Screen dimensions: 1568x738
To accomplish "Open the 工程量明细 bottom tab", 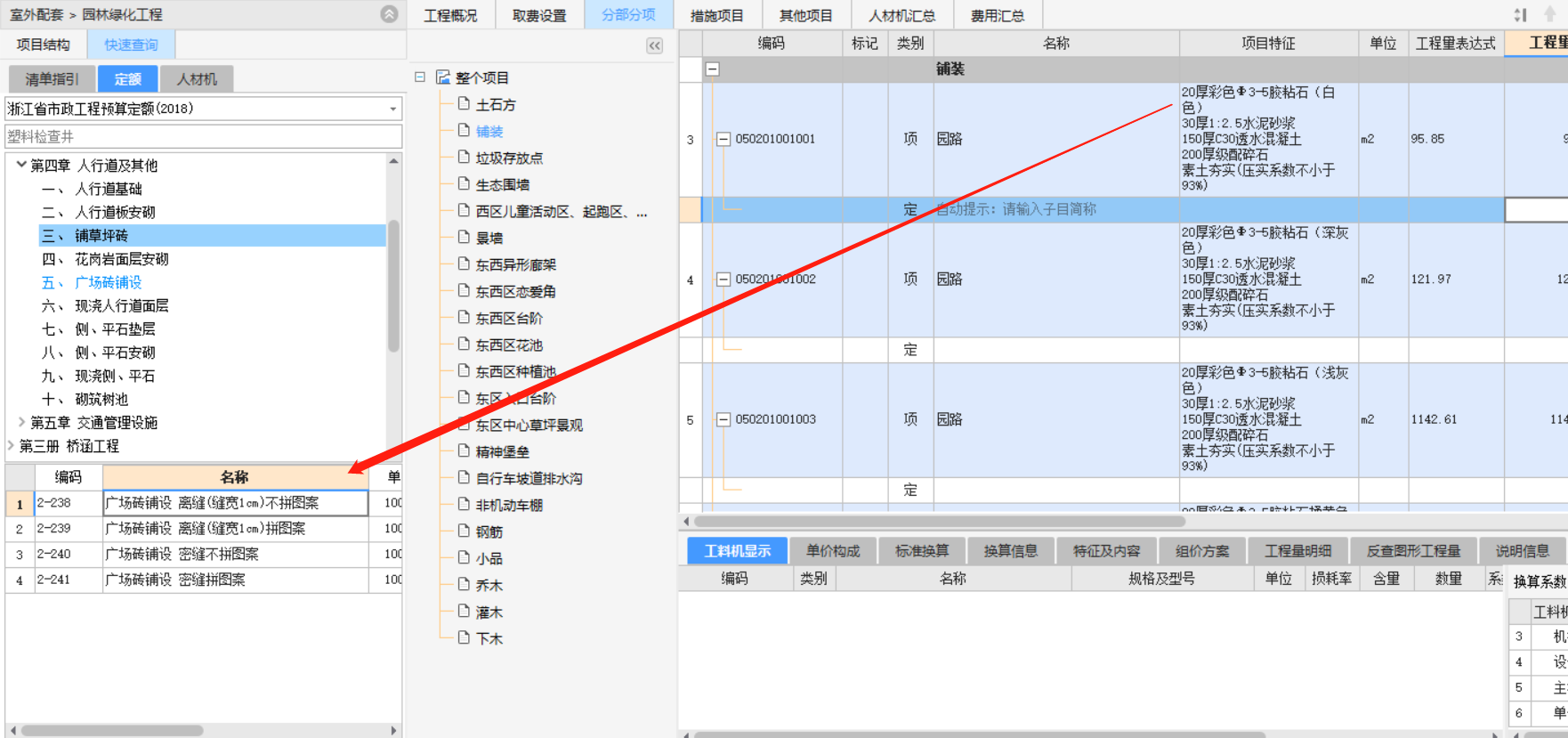I will [1298, 551].
